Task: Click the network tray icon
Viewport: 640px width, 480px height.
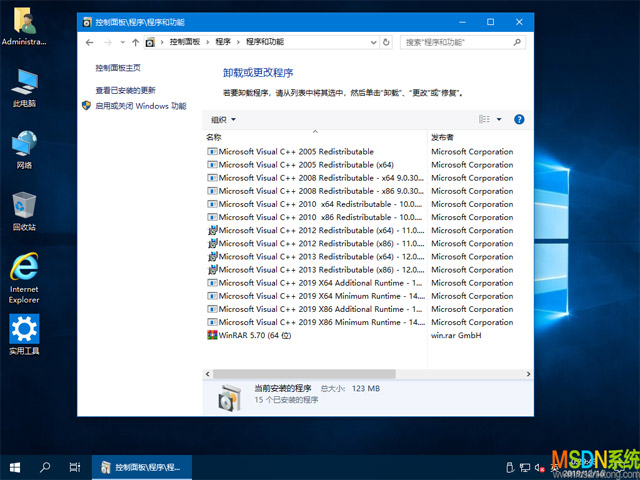Action: click(x=524, y=468)
